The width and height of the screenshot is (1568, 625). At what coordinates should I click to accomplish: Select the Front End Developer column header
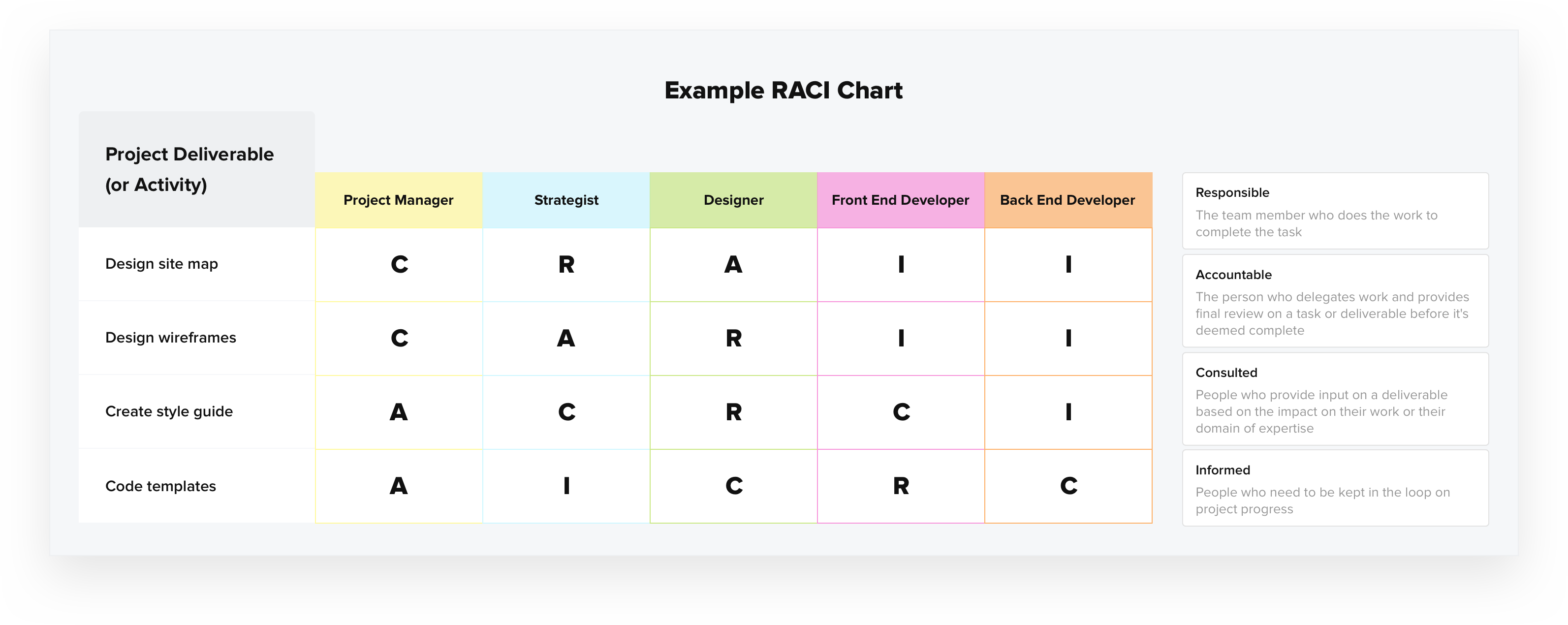point(901,199)
